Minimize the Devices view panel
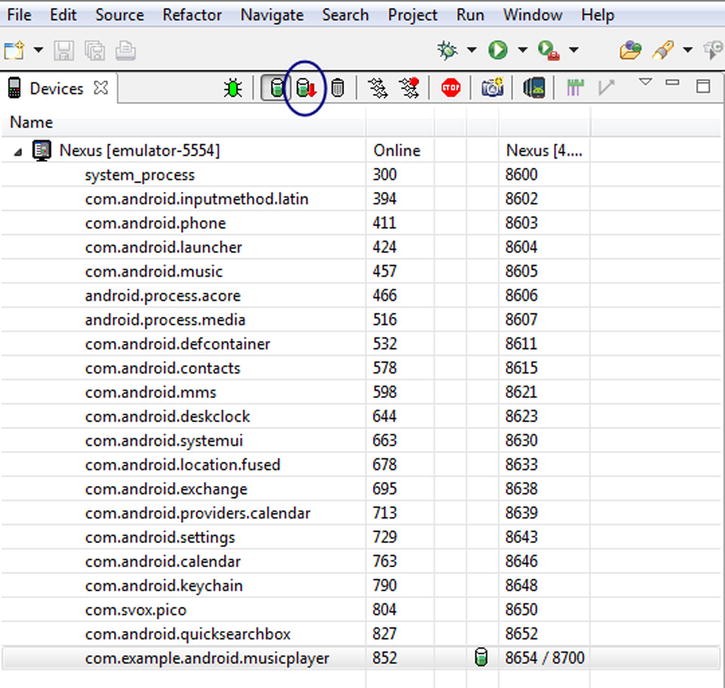 pyautogui.click(x=672, y=83)
